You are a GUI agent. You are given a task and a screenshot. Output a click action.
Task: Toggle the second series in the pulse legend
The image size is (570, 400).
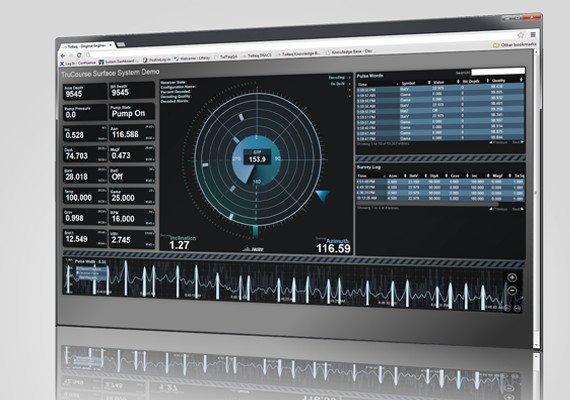coord(88,273)
